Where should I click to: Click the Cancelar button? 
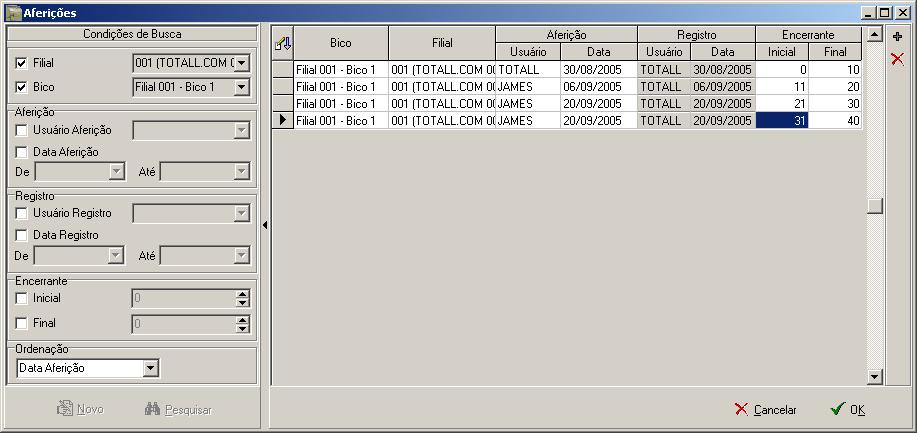point(766,410)
